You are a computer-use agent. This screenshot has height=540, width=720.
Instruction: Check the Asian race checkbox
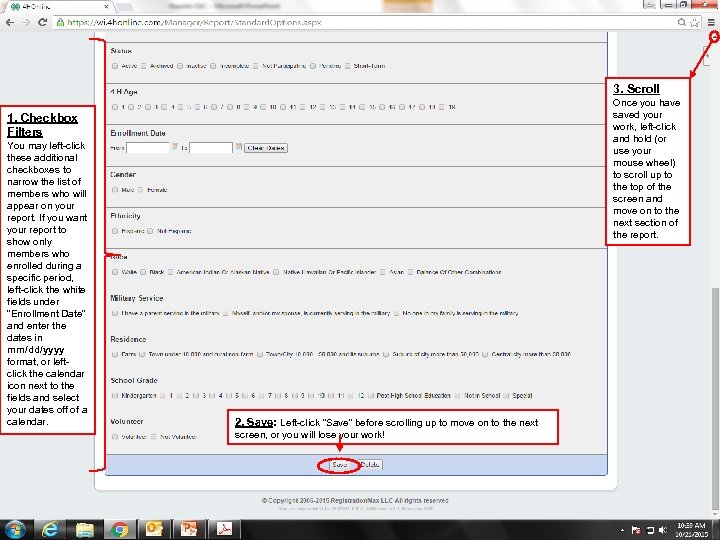382,272
